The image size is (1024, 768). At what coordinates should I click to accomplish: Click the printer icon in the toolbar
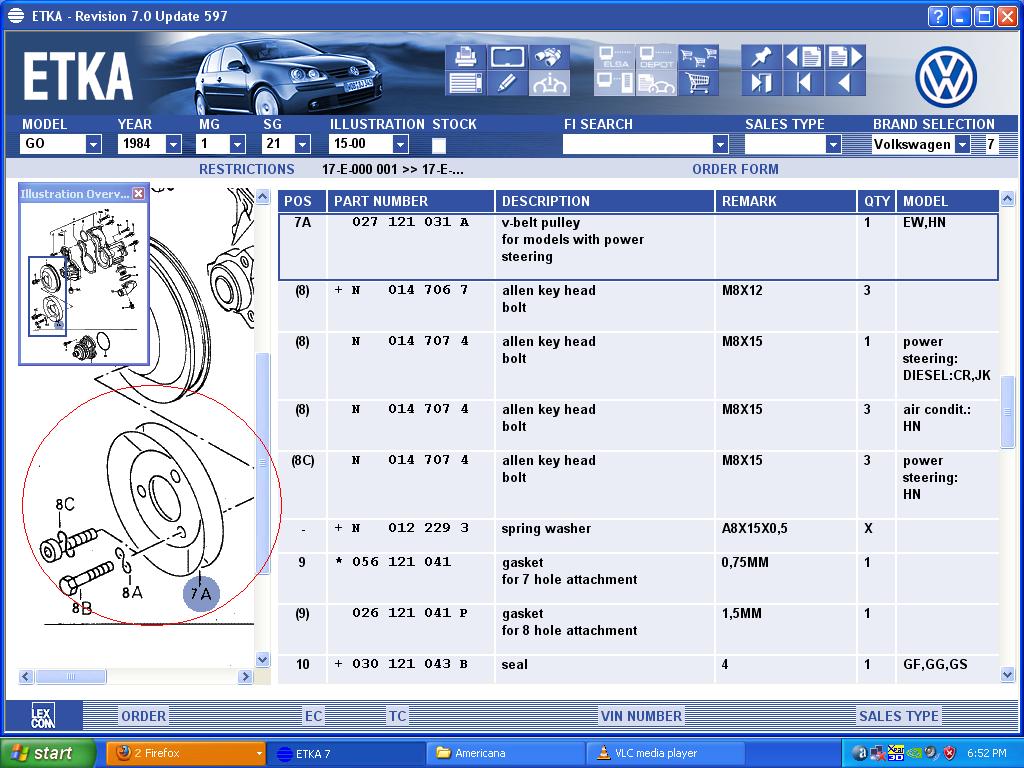(465, 57)
